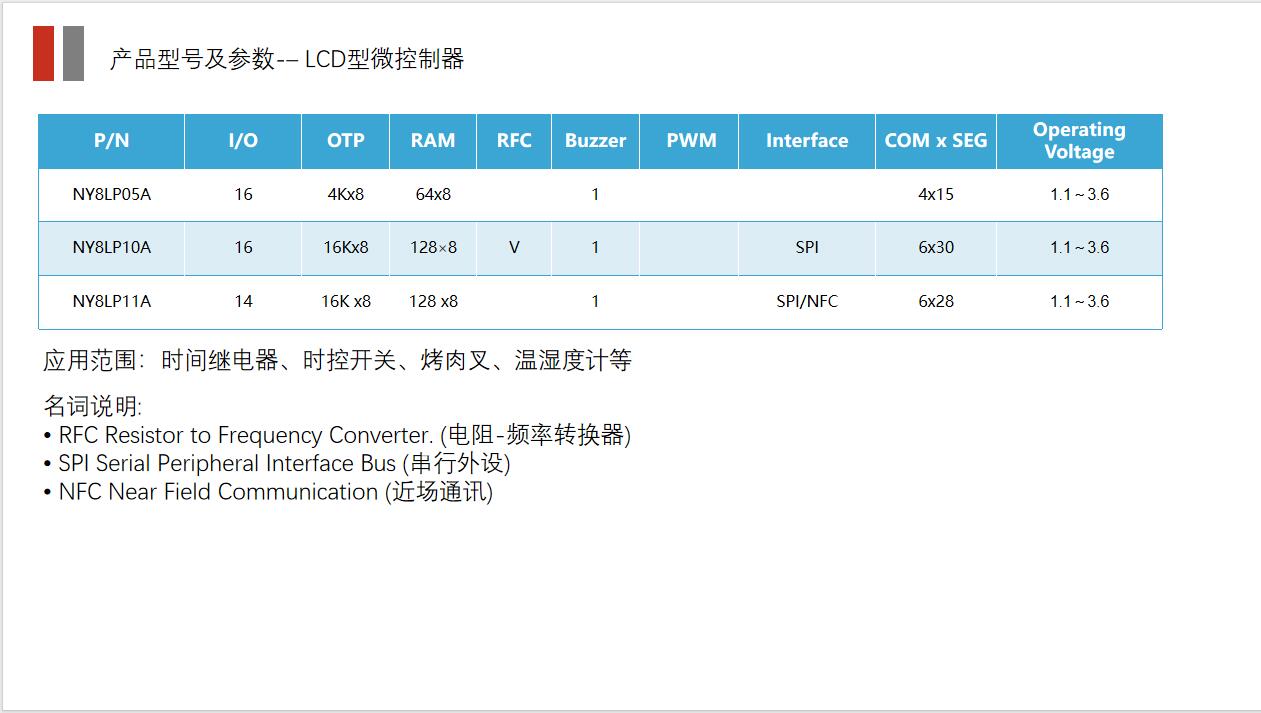Select the P/N column header

point(111,141)
